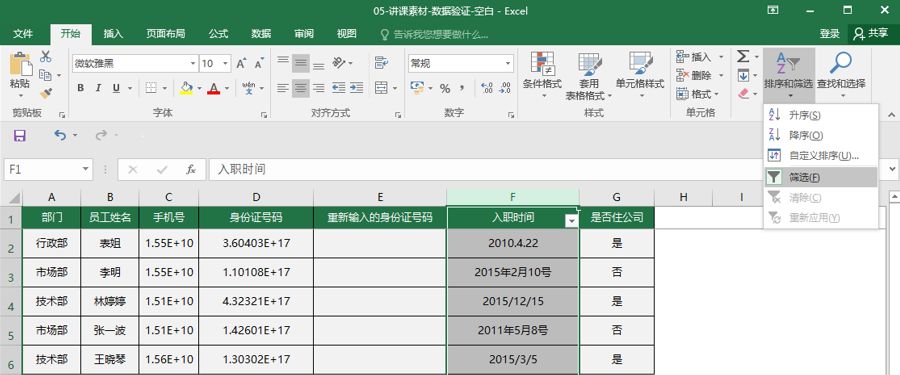Viewport: 900px width, 375px height.
Task: Toggle middle vertical alignment
Action: (301, 63)
